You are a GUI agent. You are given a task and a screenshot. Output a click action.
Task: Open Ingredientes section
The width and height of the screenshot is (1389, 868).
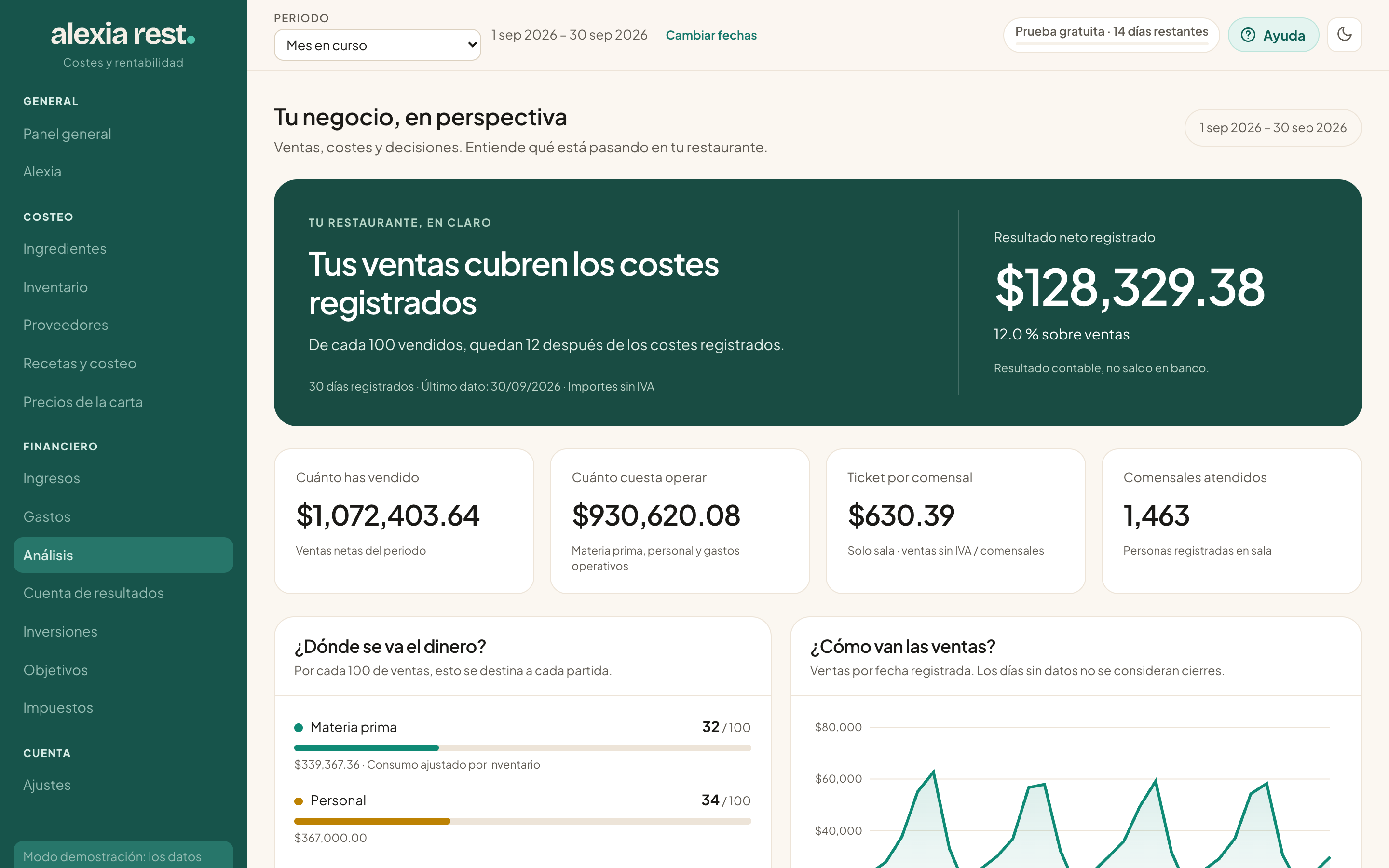[123, 248]
